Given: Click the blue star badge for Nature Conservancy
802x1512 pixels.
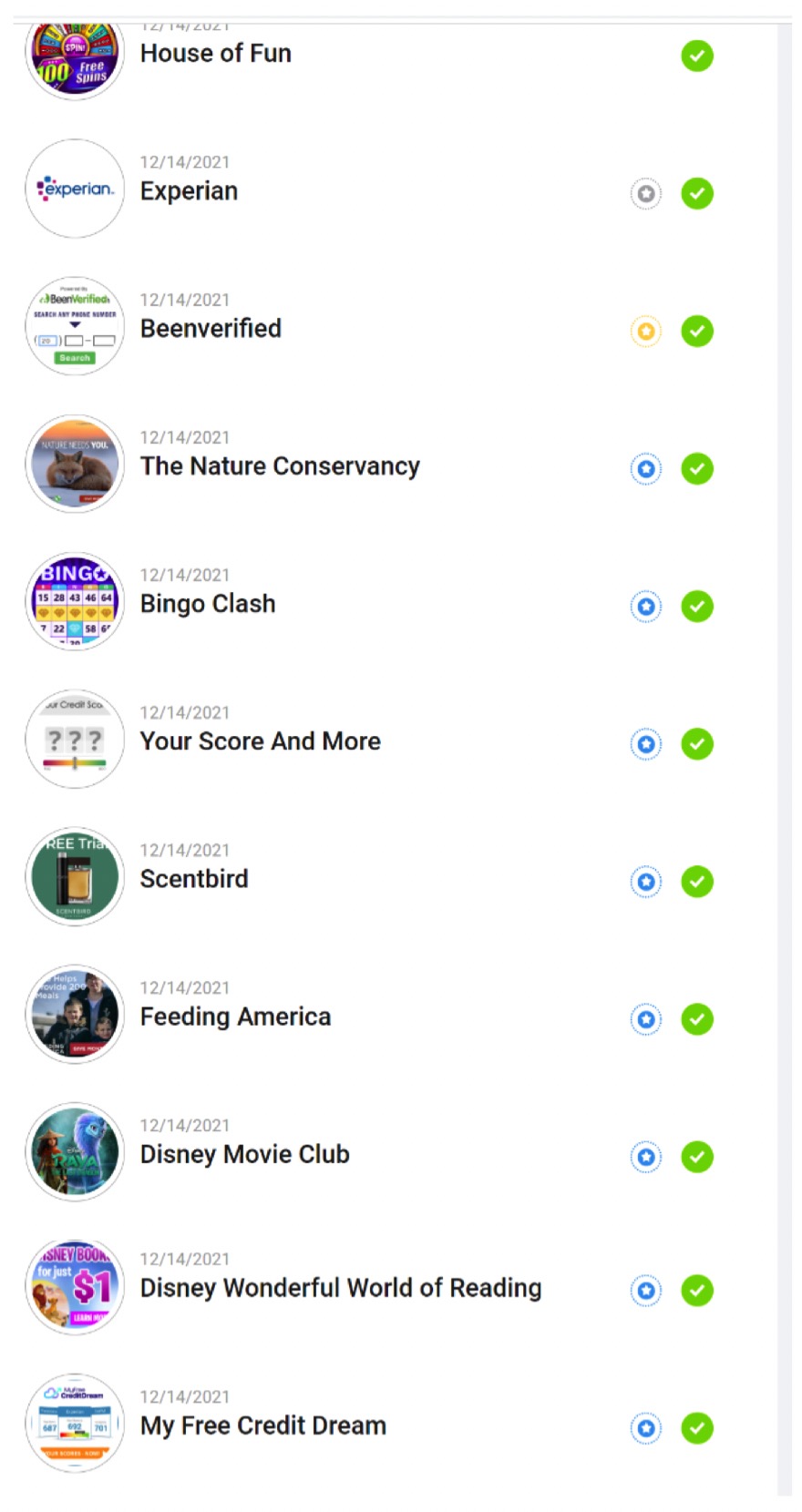Looking at the screenshot, I should pyautogui.click(x=646, y=469).
